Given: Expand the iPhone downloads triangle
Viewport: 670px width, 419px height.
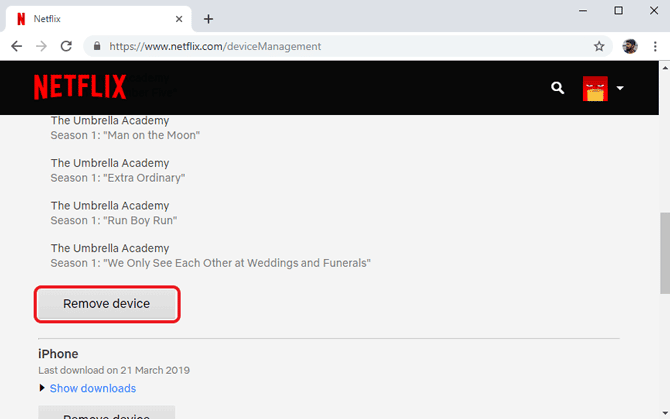Looking at the screenshot, I should click(x=42, y=388).
